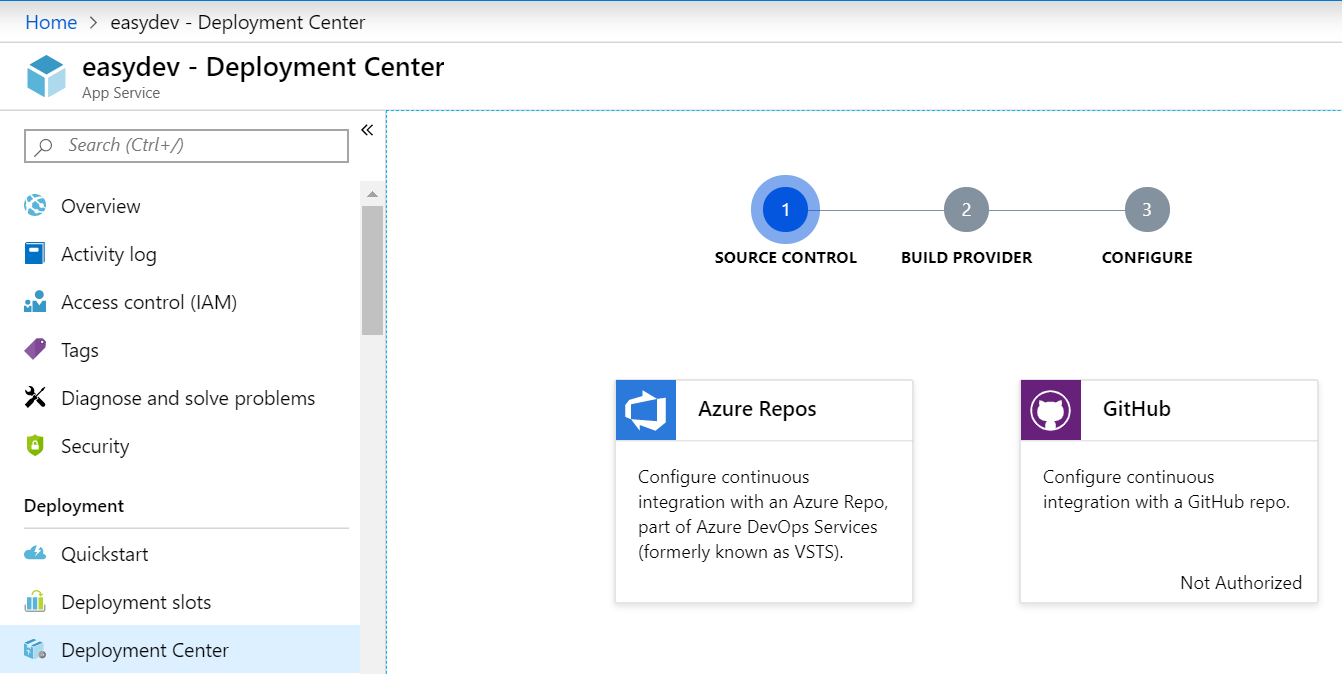Click the Access control (IAM) people icon
Image resolution: width=1342 pixels, height=674 pixels.
pos(35,301)
